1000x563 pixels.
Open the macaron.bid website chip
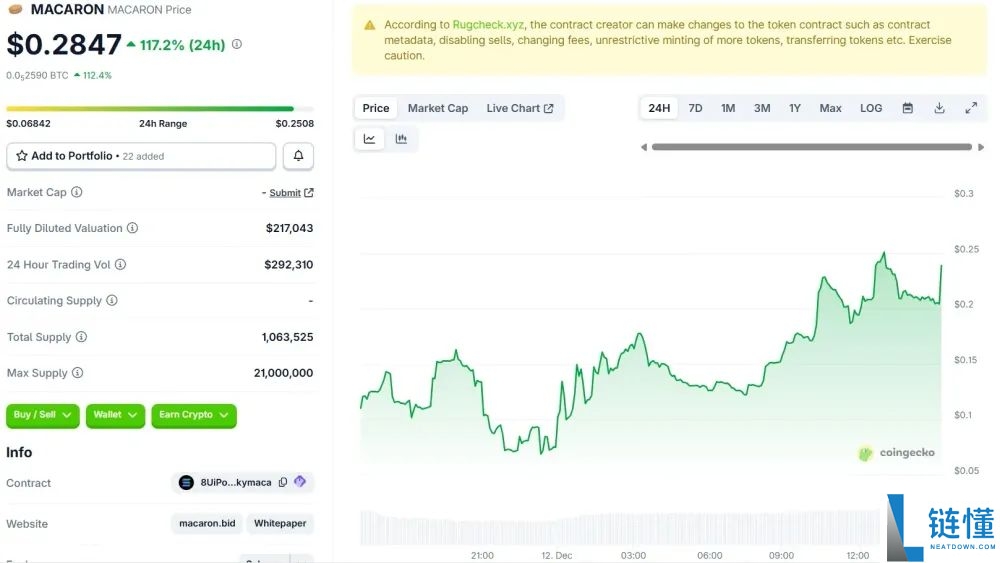click(207, 523)
